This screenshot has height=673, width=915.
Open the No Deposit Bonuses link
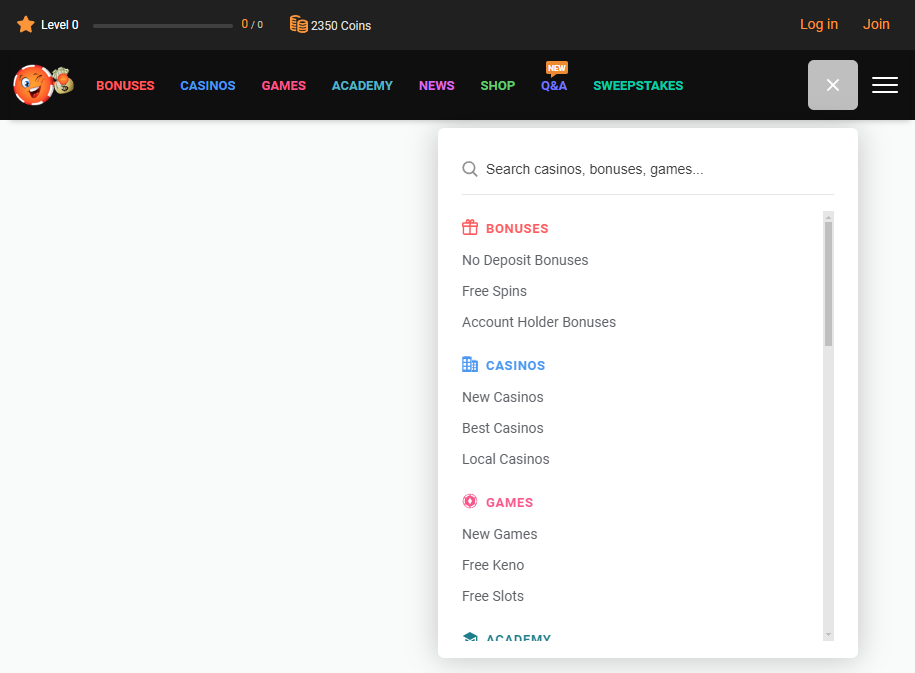click(525, 260)
